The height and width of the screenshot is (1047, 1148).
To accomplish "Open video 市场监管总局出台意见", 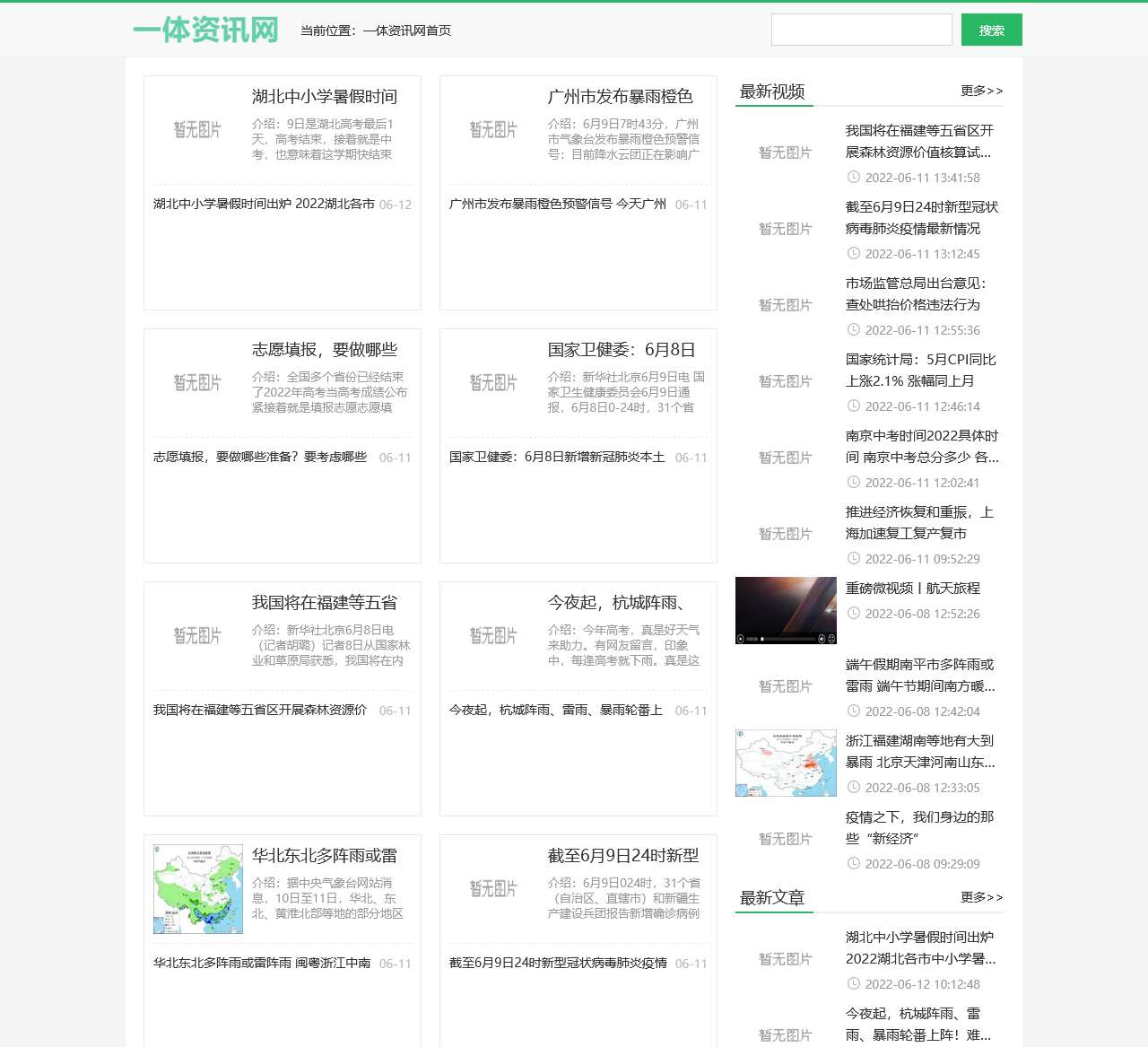I will point(916,294).
